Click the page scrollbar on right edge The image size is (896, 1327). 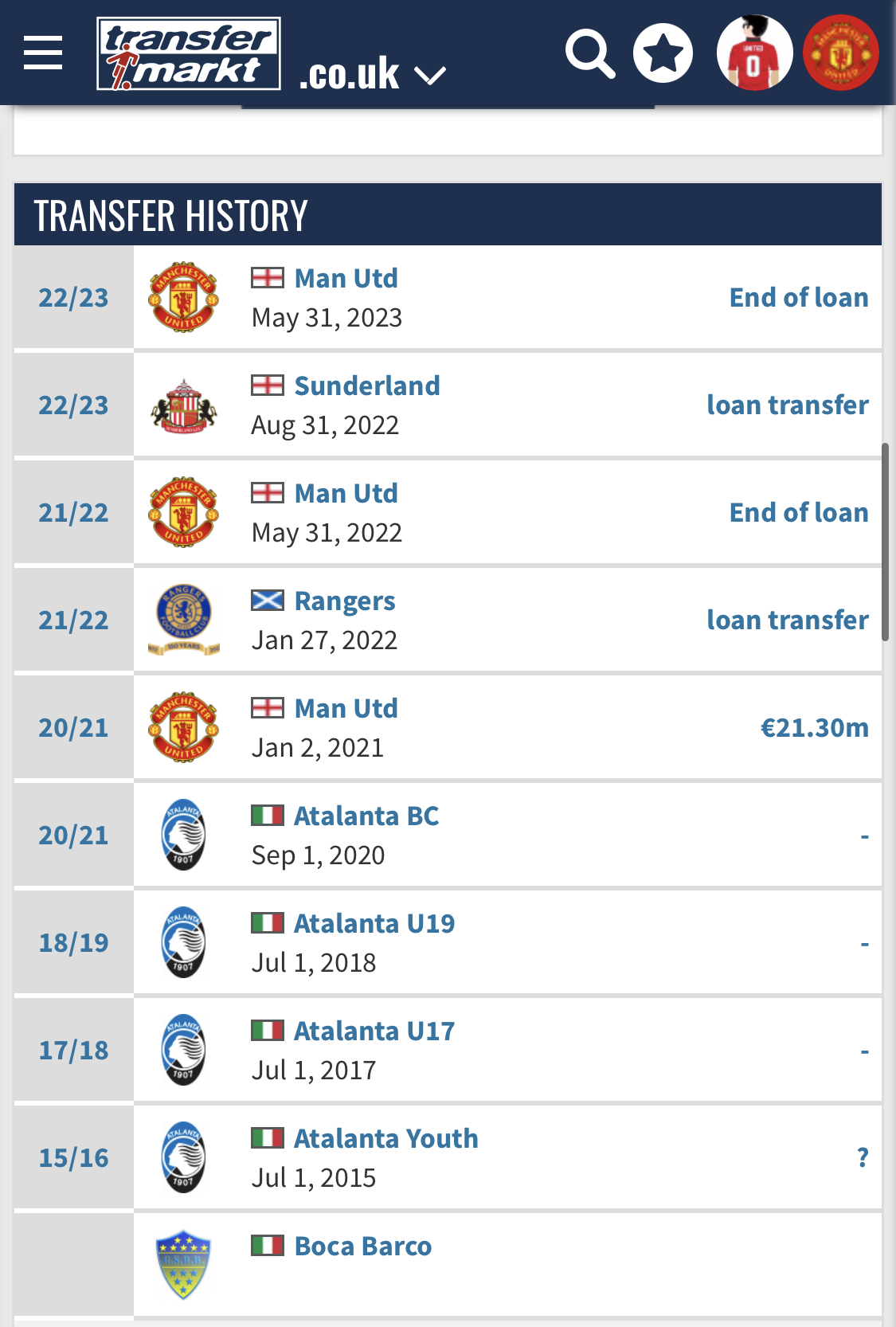885,542
